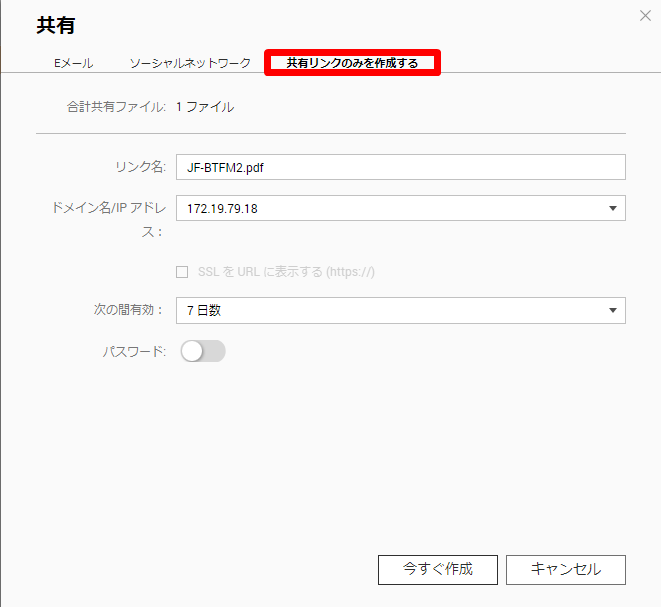Open the 172.19.79.18 domain dropdown
Screen dimensions: 661x607
click(x=400, y=208)
